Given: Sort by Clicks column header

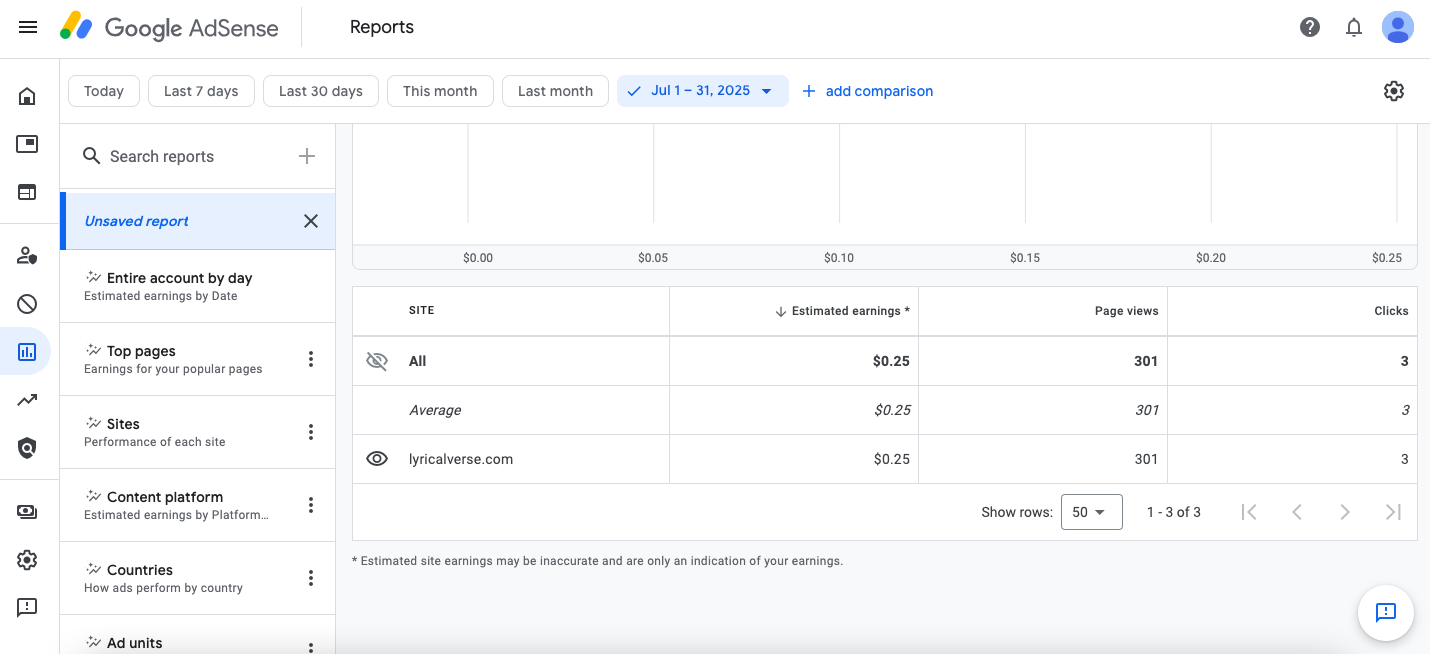Looking at the screenshot, I should [x=1391, y=311].
